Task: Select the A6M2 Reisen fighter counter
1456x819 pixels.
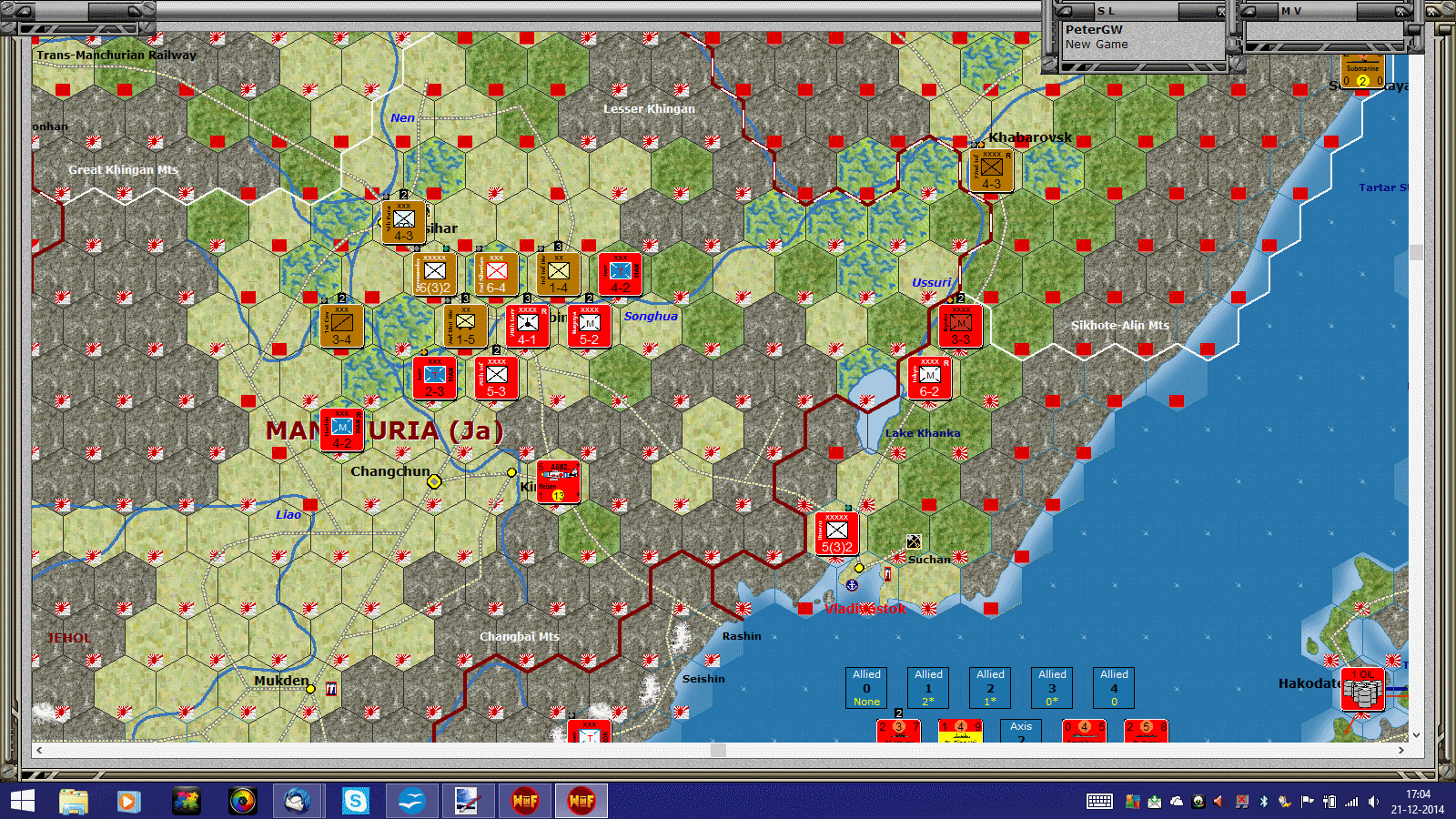Action: pyautogui.click(x=558, y=482)
